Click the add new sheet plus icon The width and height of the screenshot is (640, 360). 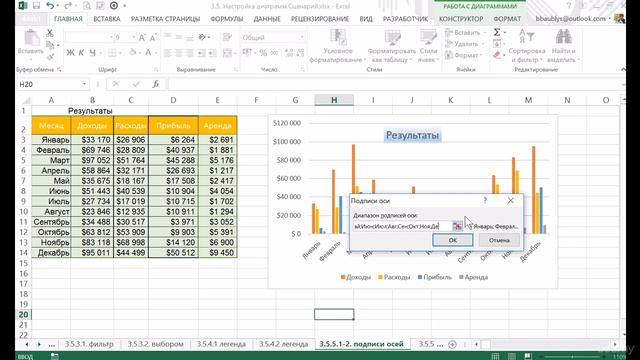[x=452, y=344]
